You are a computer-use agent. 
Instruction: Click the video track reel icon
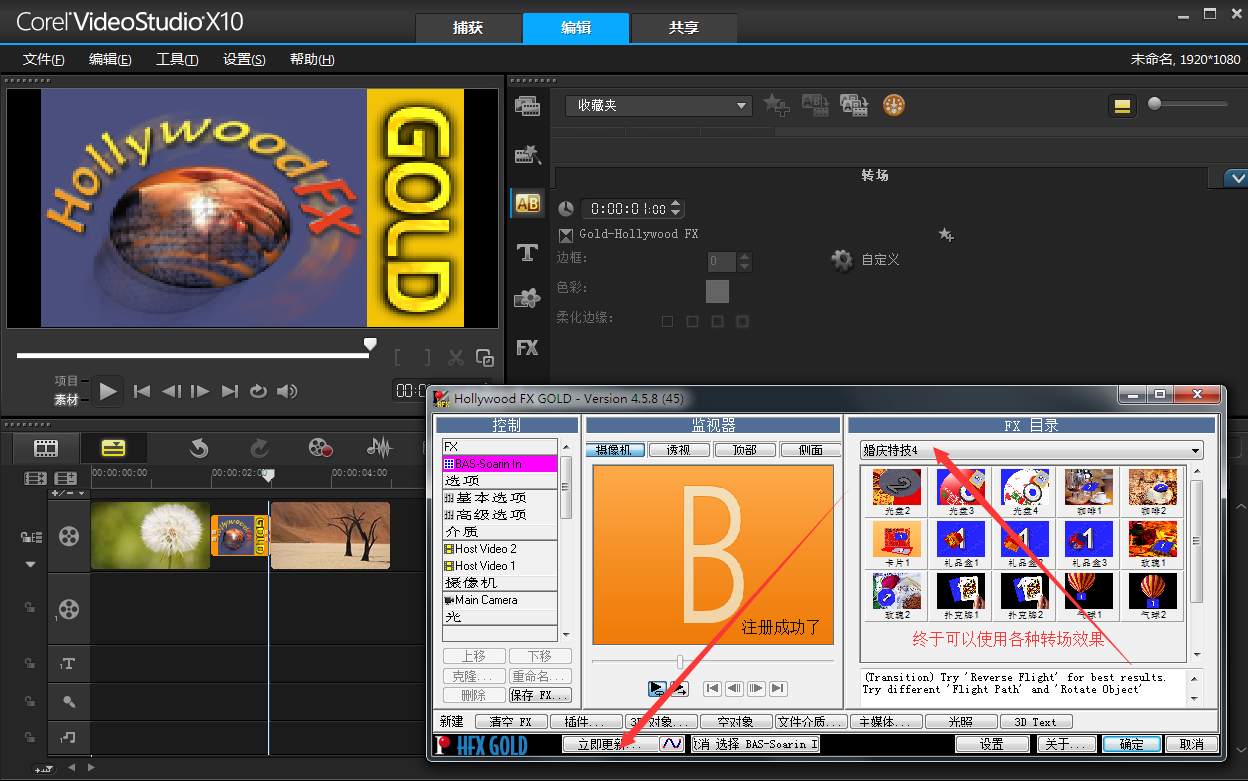(x=68, y=537)
